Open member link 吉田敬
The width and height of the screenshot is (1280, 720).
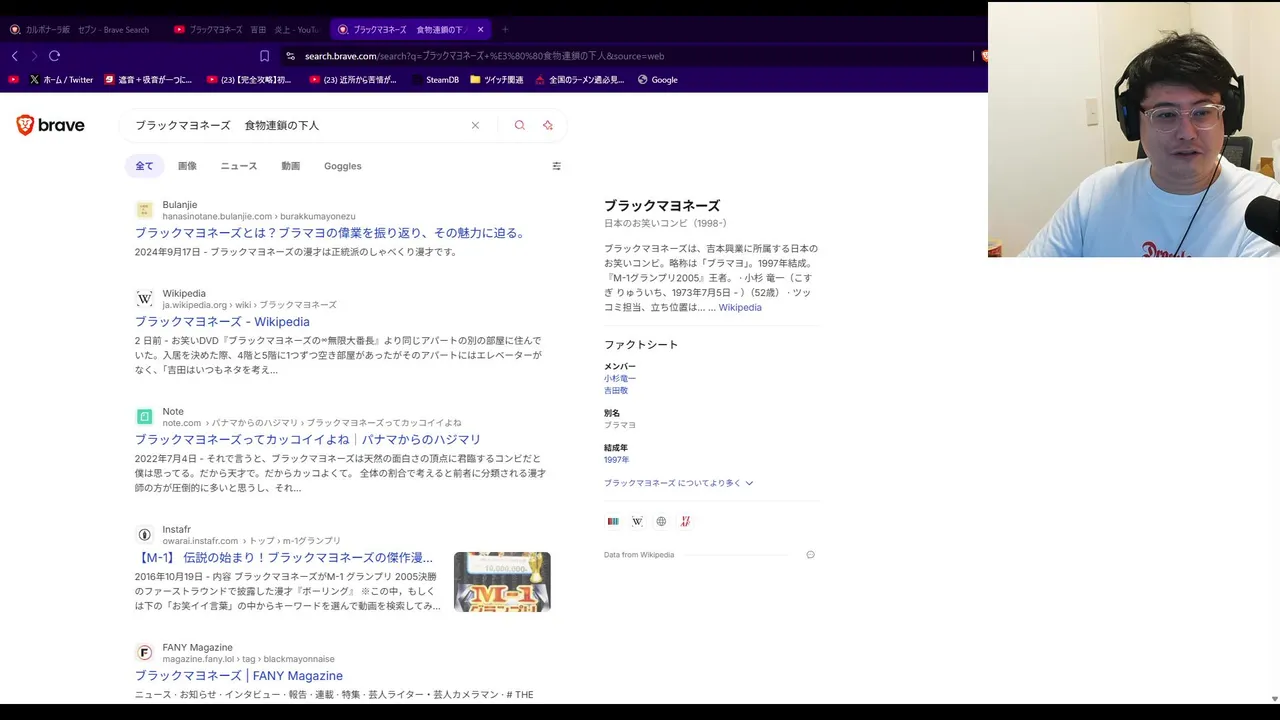pos(616,391)
